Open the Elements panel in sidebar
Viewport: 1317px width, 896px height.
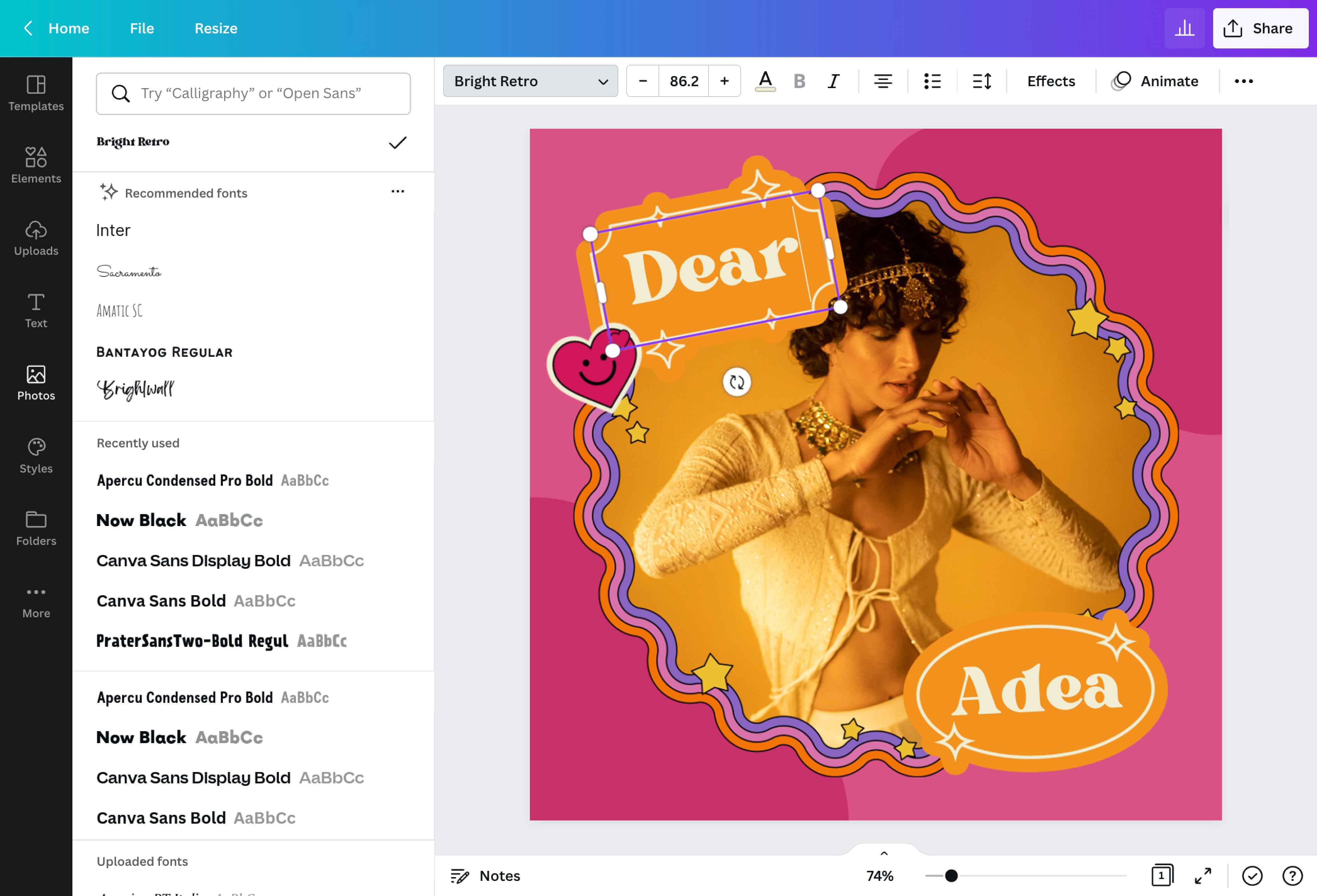tap(36, 165)
